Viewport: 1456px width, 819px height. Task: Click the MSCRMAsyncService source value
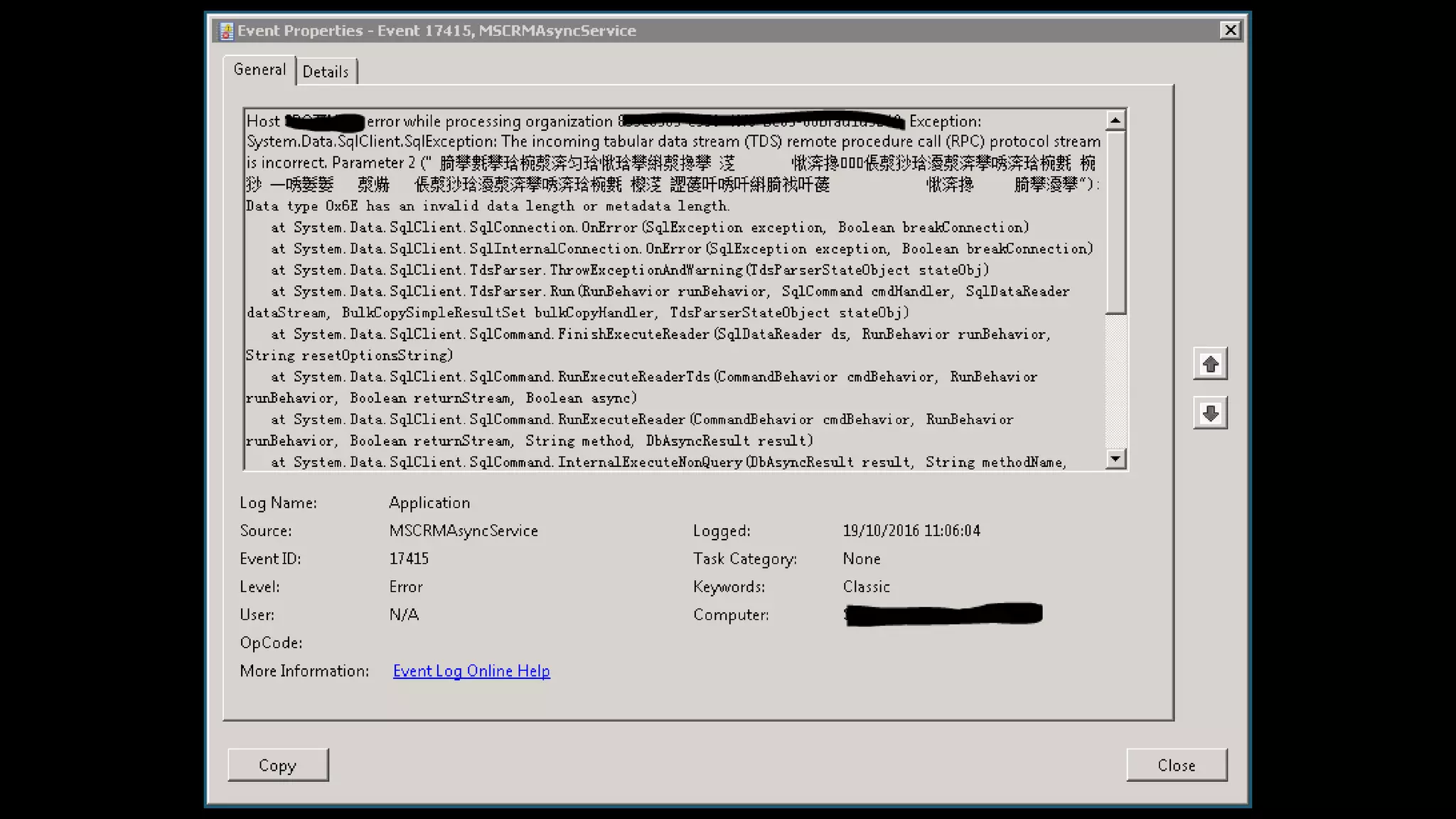pyautogui.click(x=464, y=531)
